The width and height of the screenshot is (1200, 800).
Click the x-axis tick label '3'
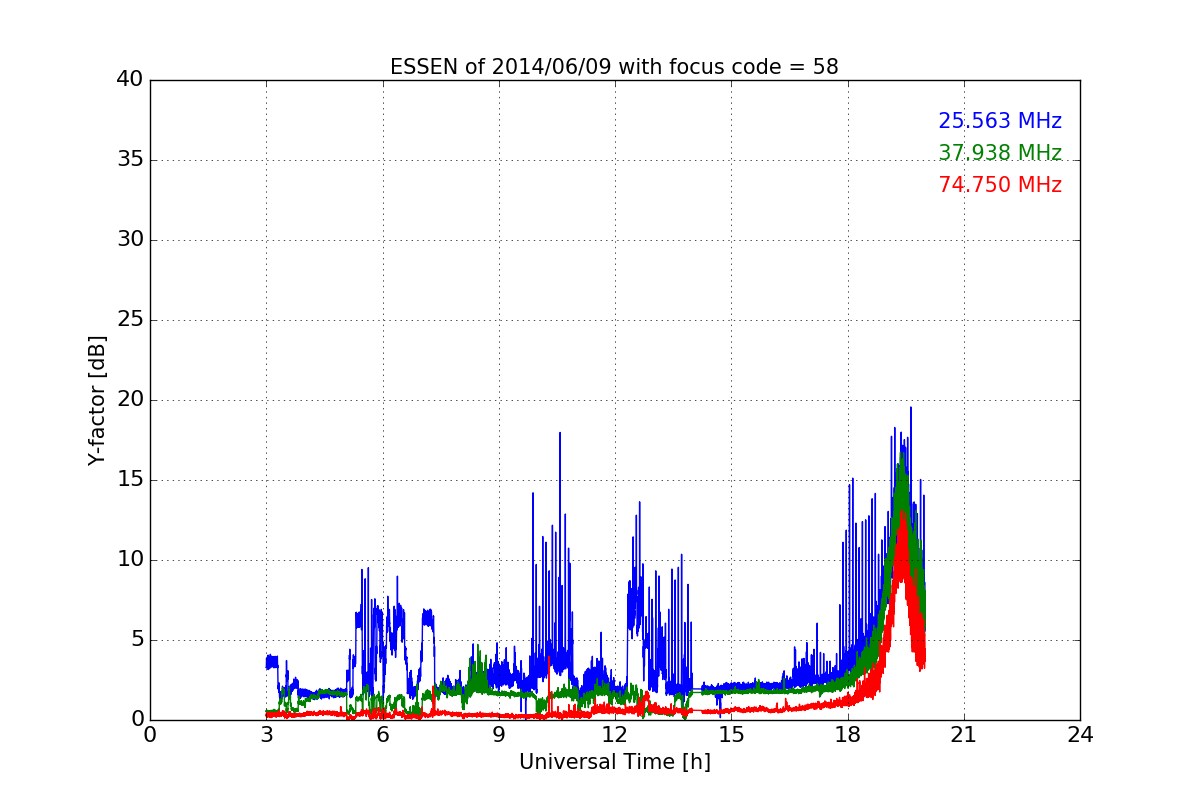tap(266, 735)
